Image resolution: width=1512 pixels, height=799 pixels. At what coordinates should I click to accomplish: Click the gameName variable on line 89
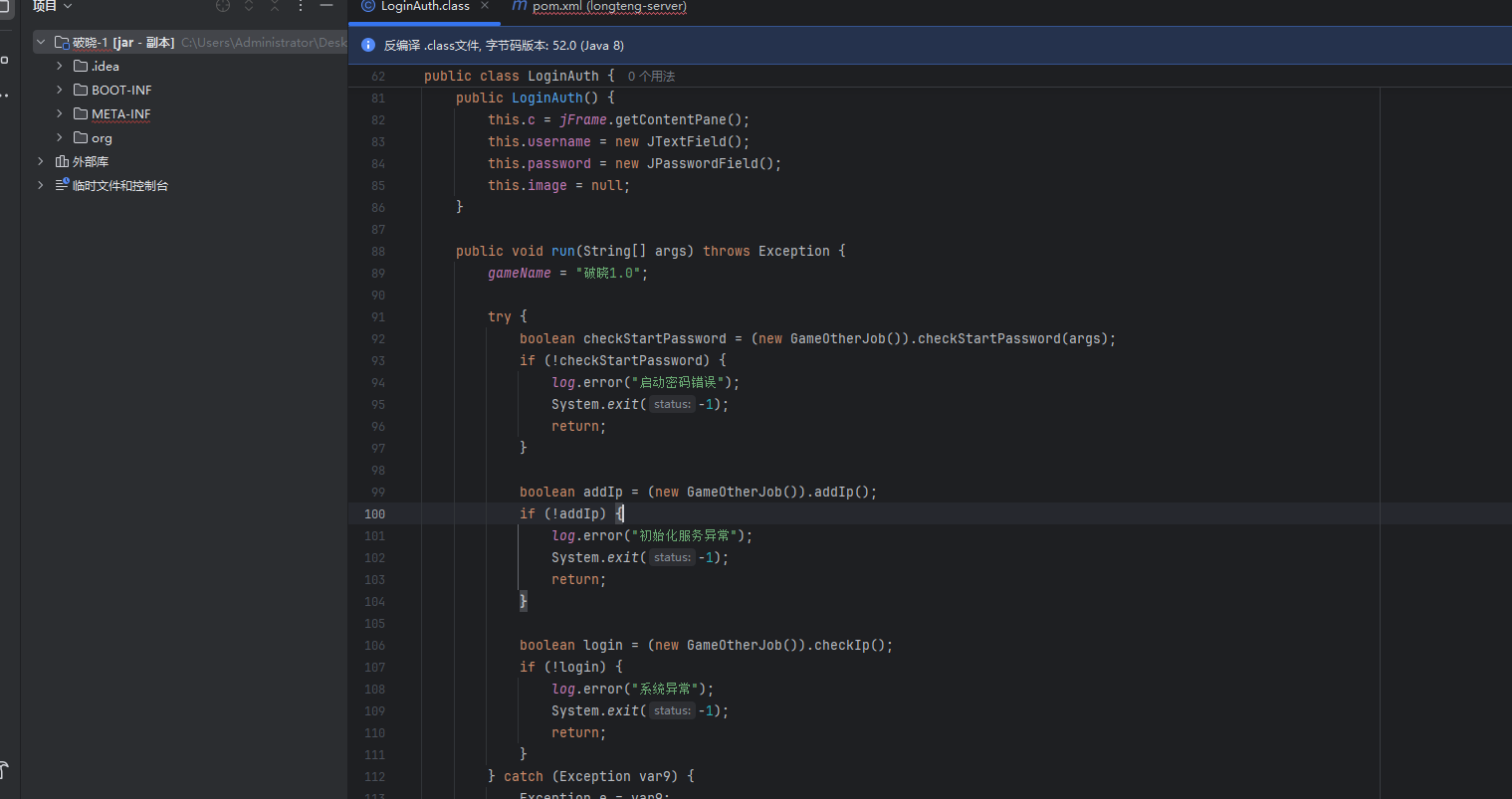click(520, 273)
